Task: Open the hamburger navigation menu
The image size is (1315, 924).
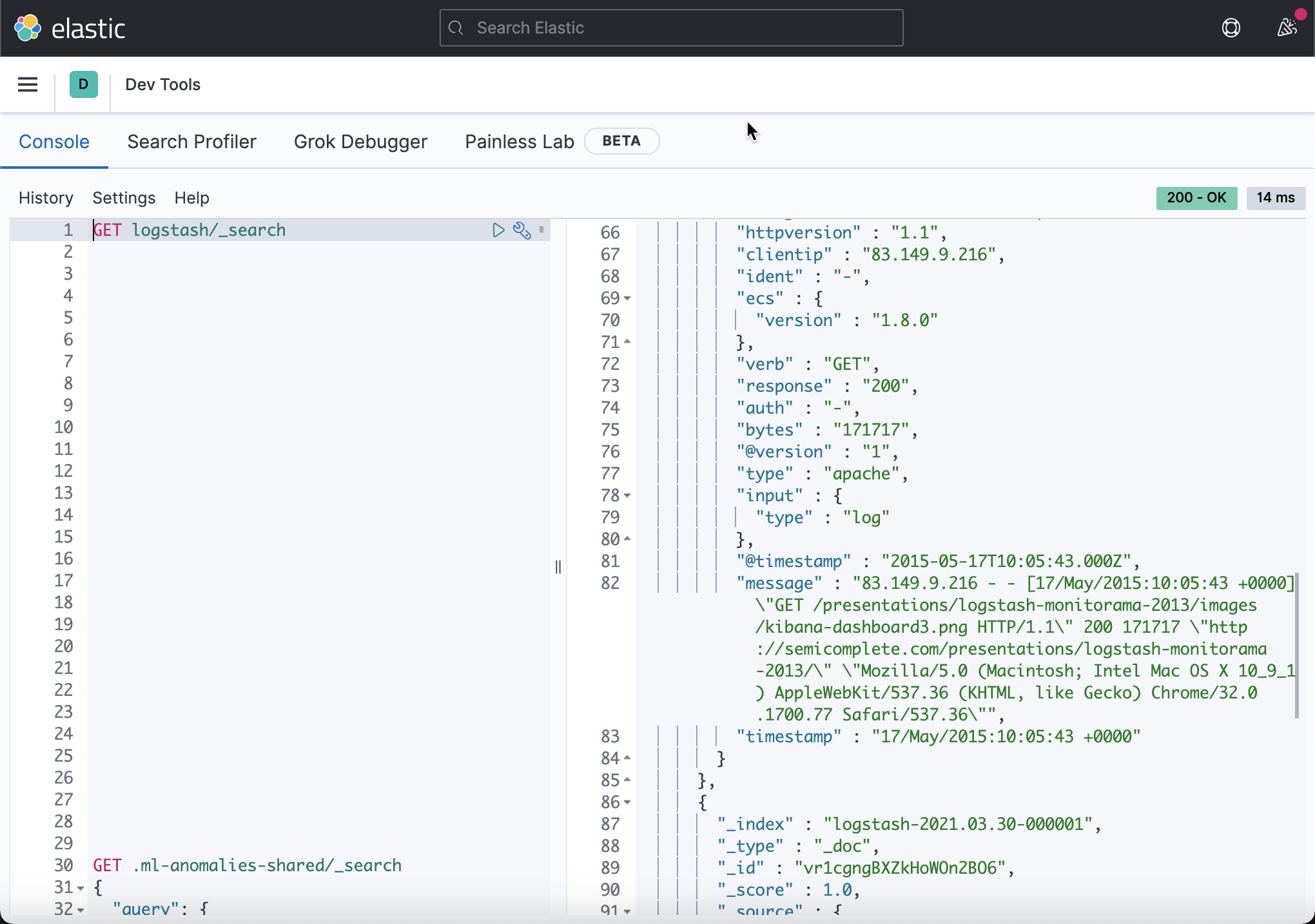Action: pyautogui.click(x=28, y=84)
